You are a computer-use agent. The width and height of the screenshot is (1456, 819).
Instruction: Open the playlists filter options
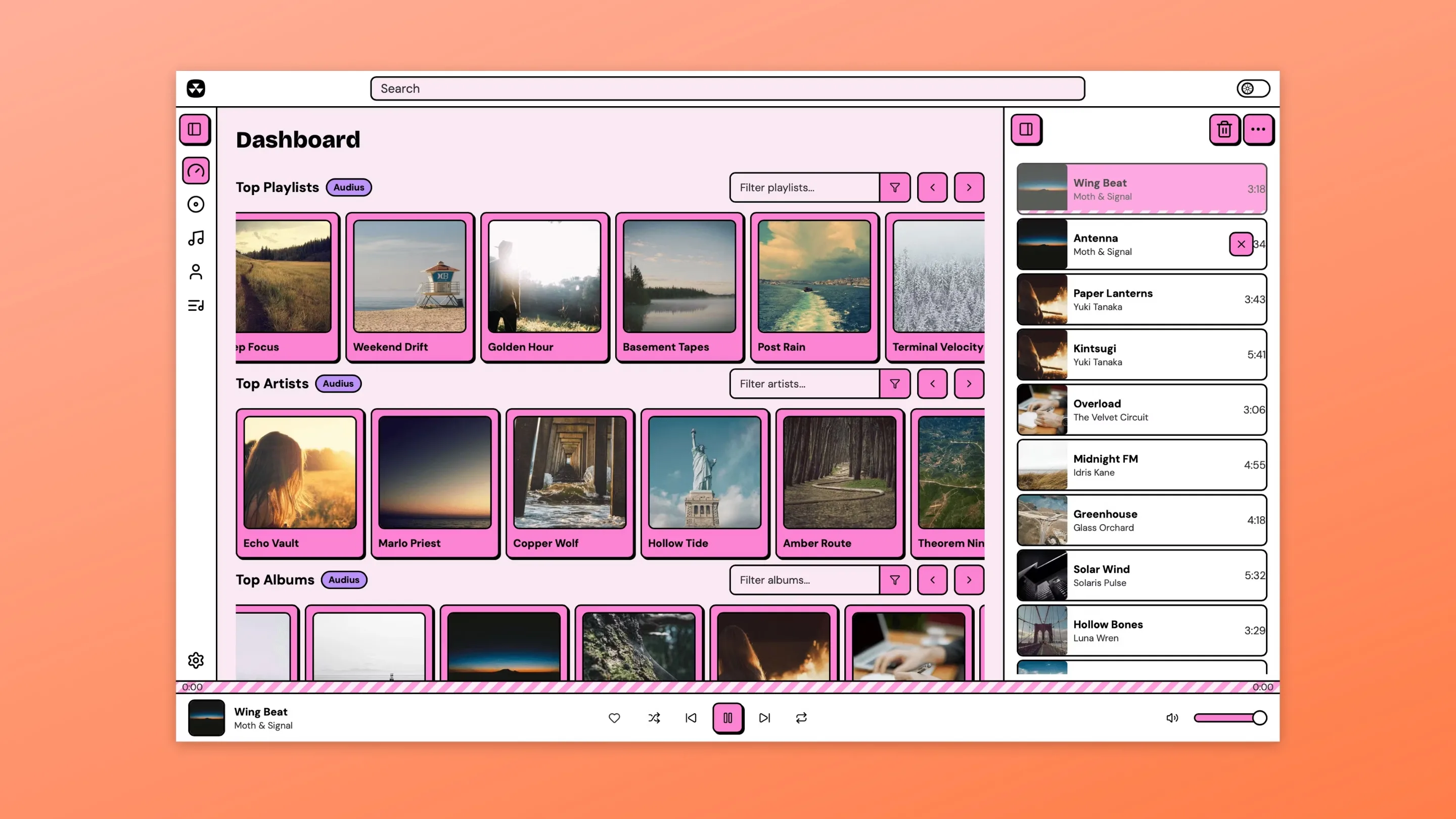(x=895, y=187)
